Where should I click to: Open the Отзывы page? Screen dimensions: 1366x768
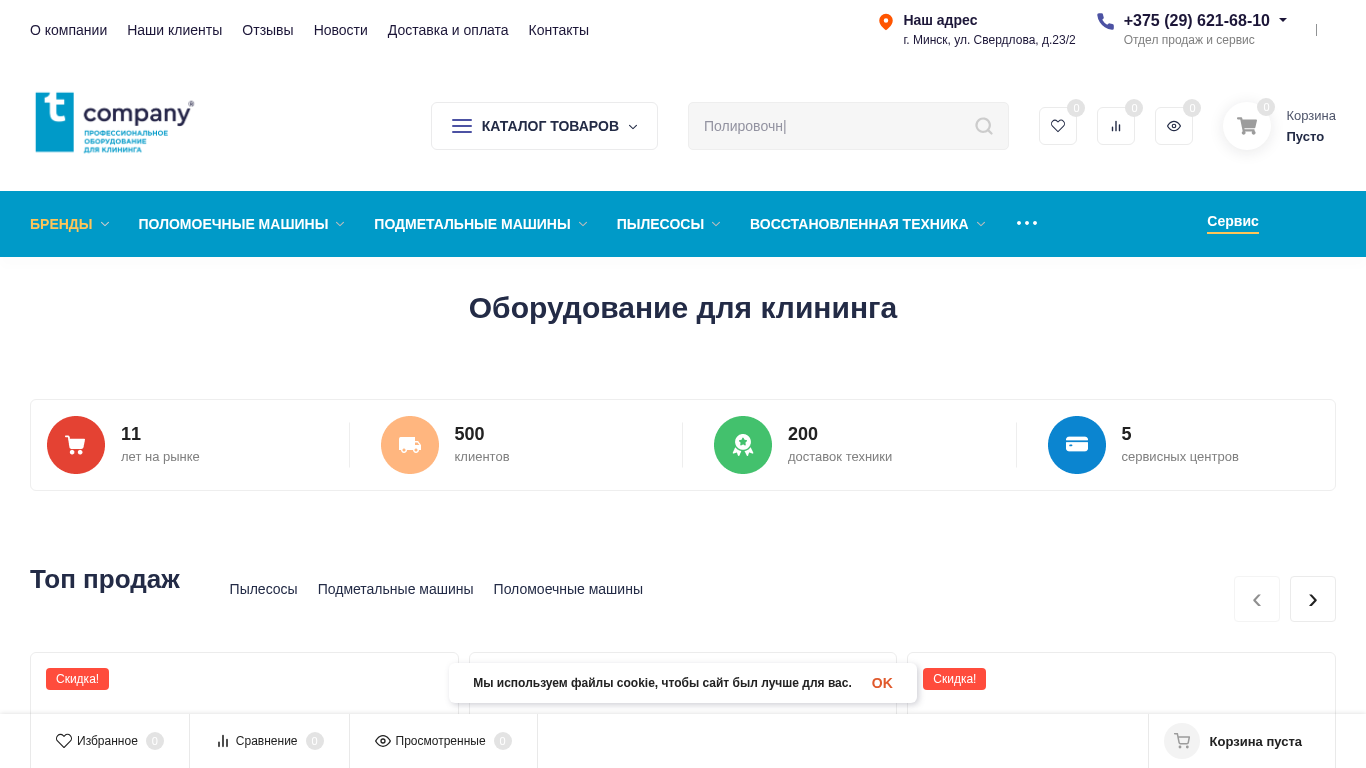point(268,30)
